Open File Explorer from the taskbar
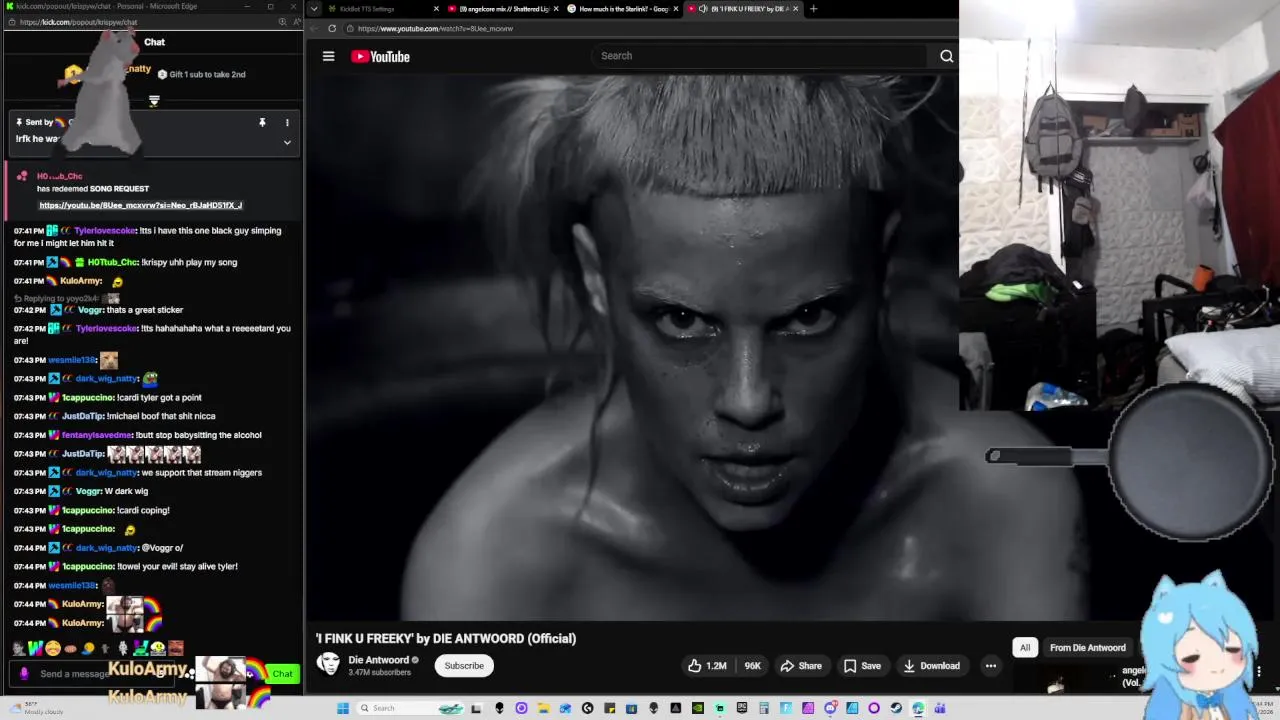This screenshot has height=720, width=1280. [543, 708]
